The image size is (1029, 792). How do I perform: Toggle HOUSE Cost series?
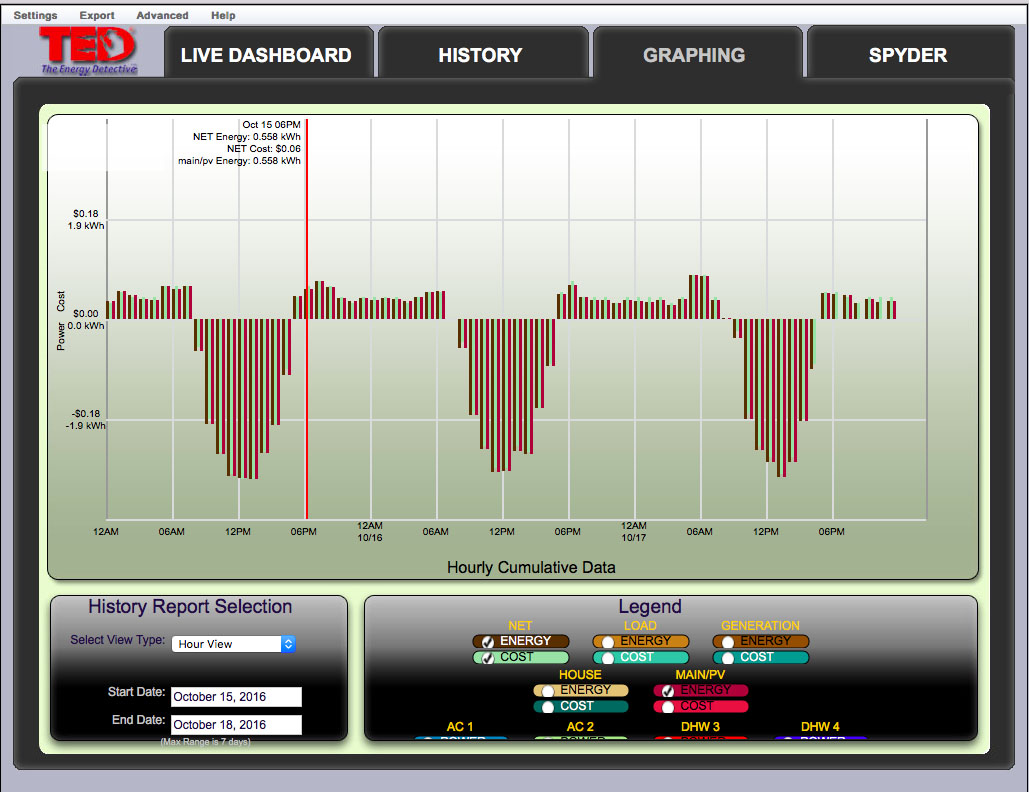pos(581,706)
